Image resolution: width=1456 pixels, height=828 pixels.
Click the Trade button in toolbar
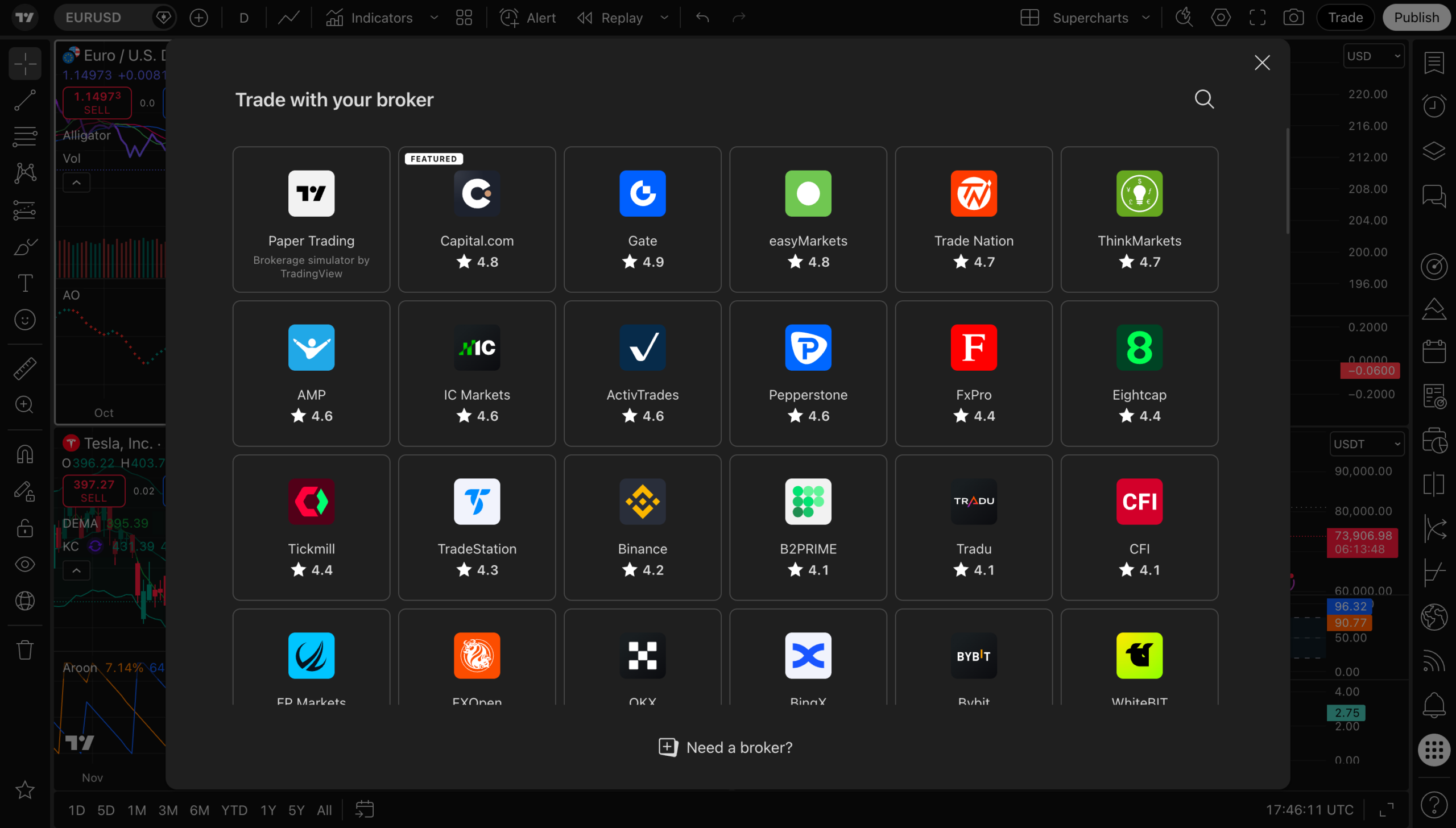[x=1345, y=18]
